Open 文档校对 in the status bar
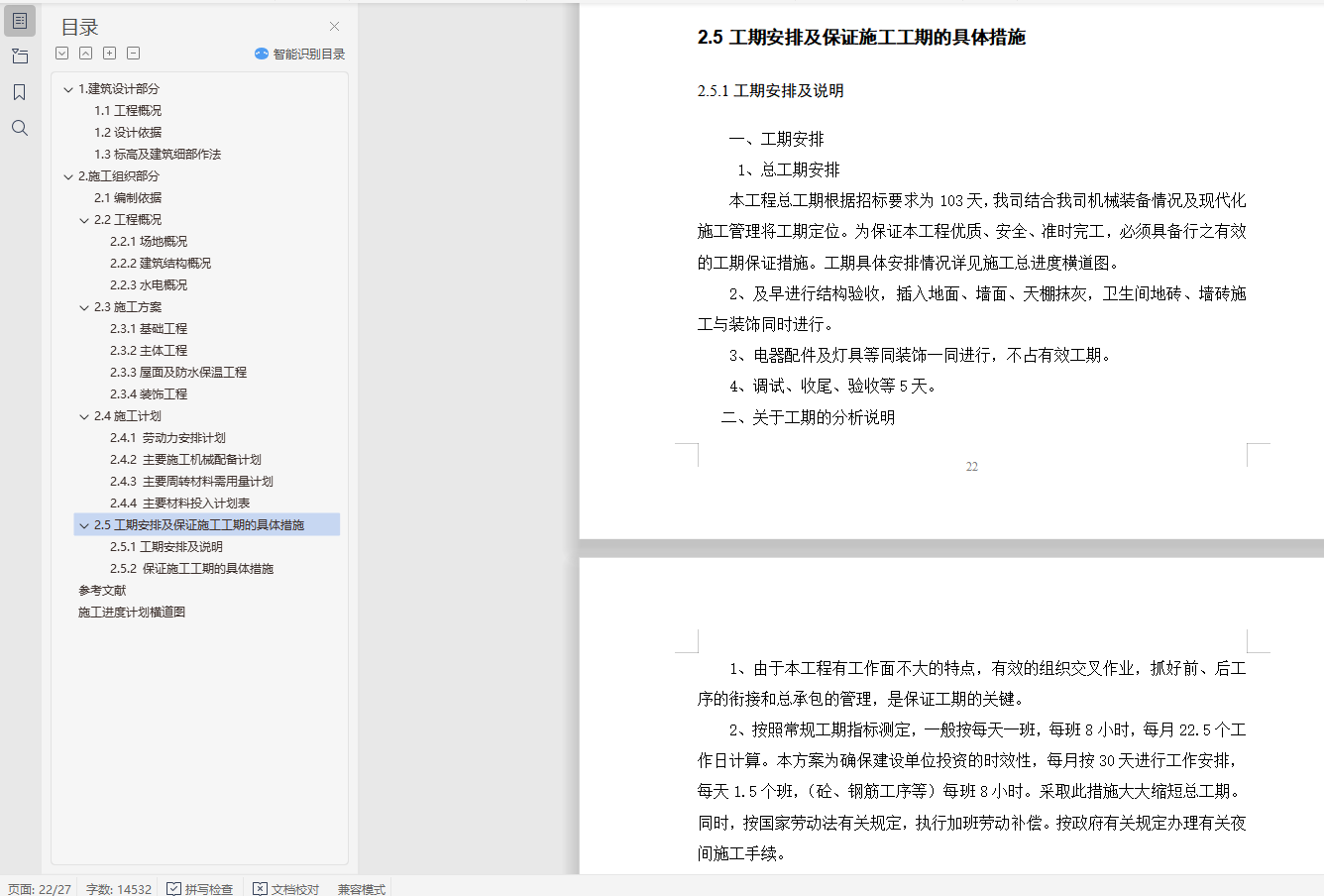 pyautogui.click(x=285, y=889)
